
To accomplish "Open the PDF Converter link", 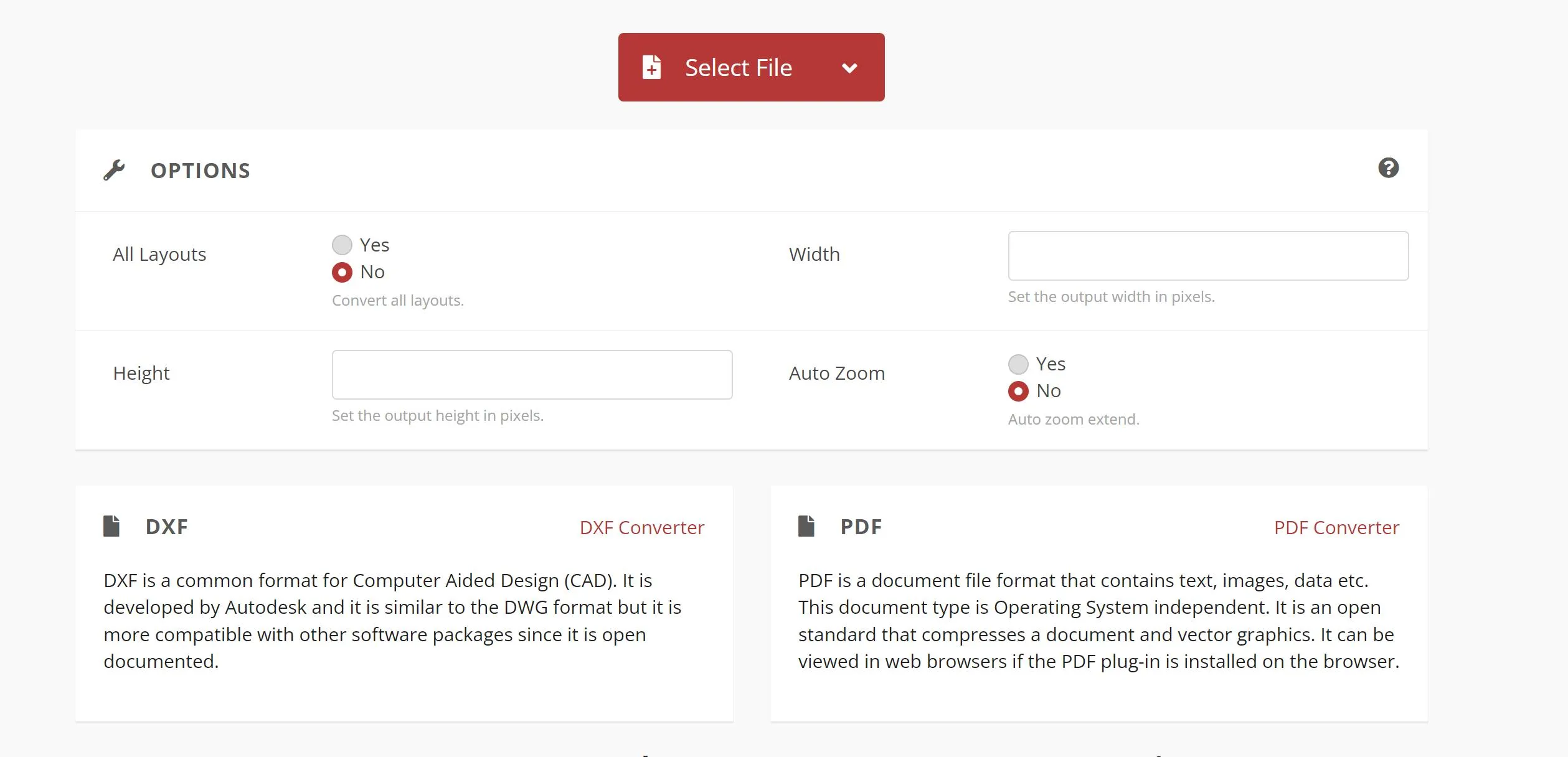I will [1336, 527].
